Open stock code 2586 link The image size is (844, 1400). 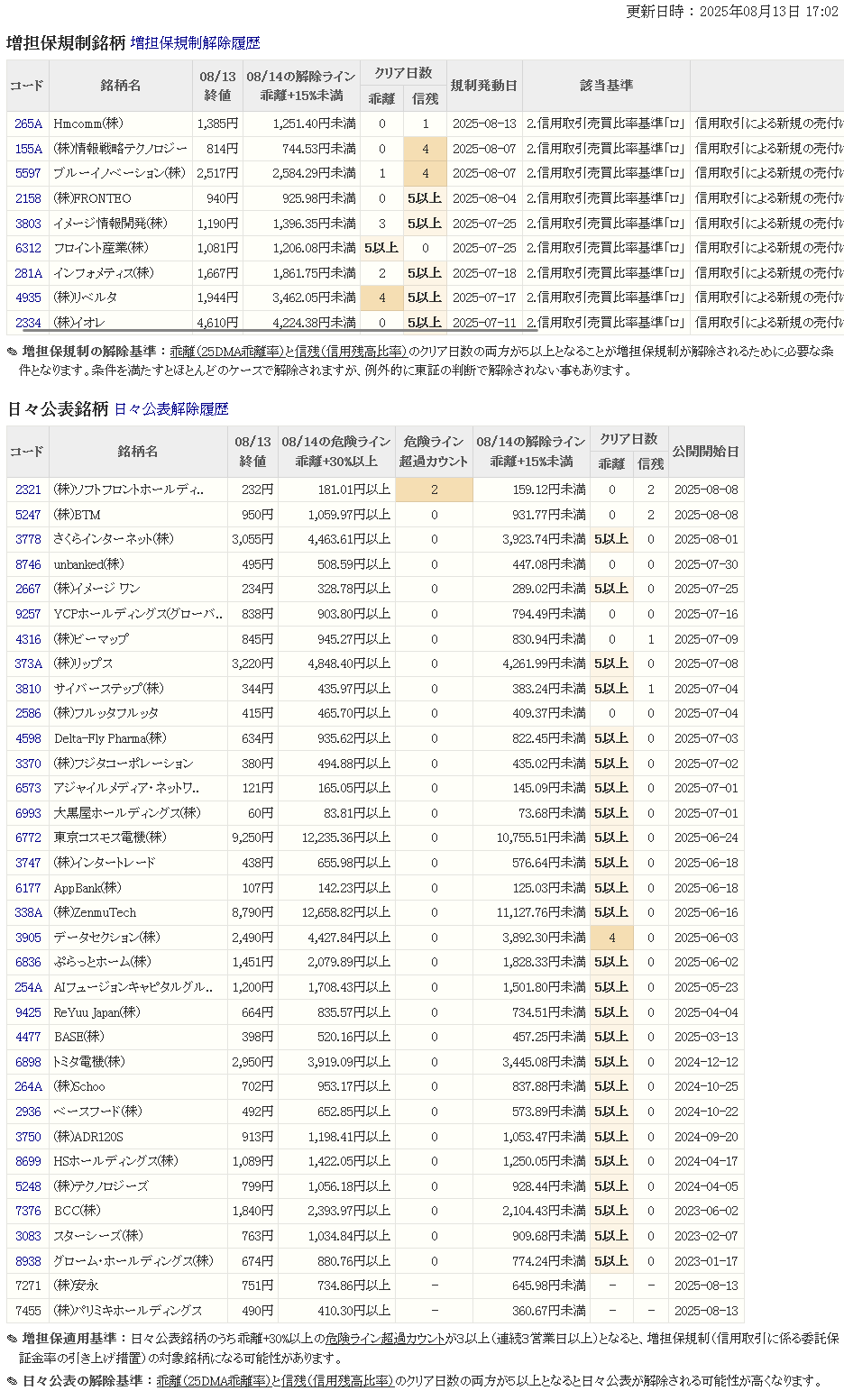(x=28, y=713)
